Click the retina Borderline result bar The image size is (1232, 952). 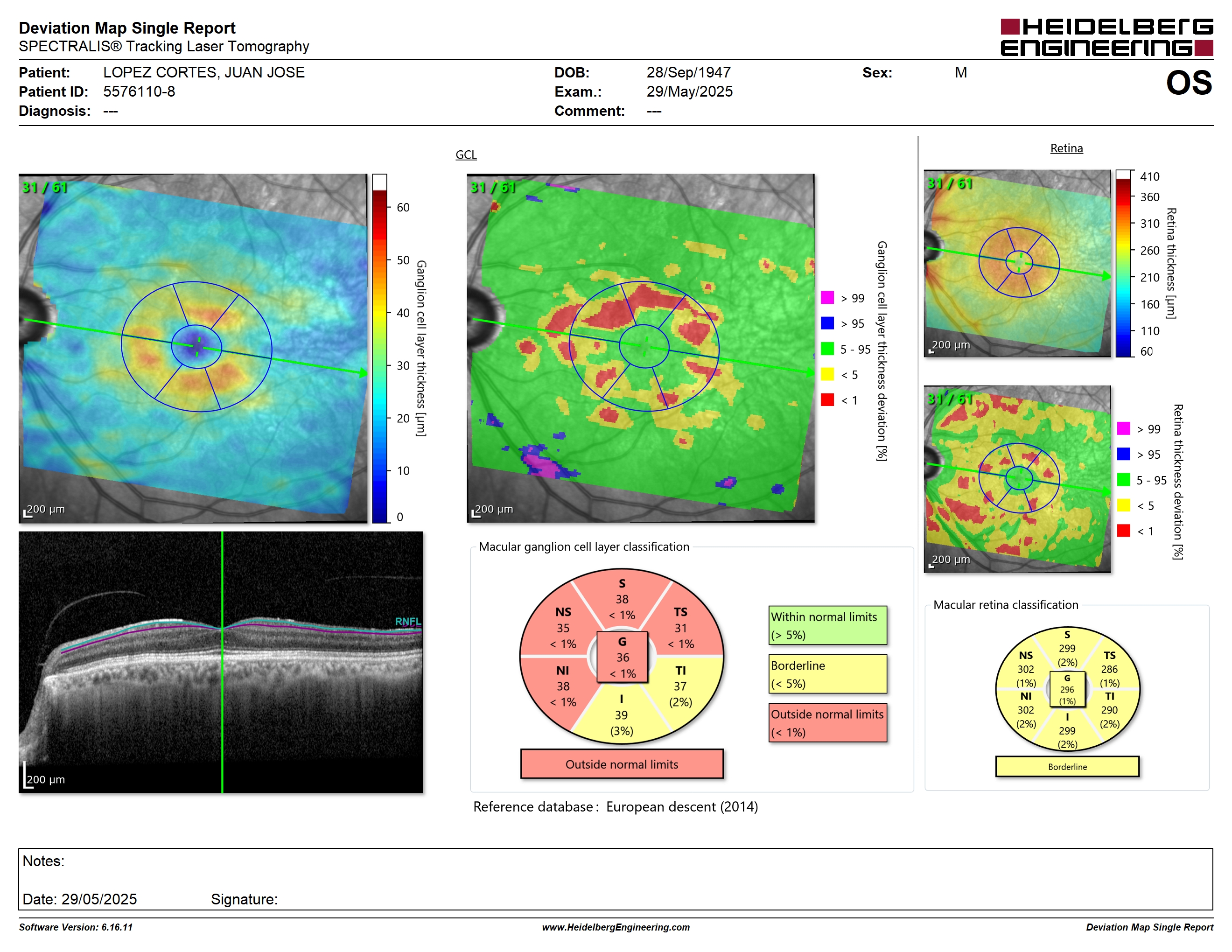pyautogui.click(x=1067, y=766)
